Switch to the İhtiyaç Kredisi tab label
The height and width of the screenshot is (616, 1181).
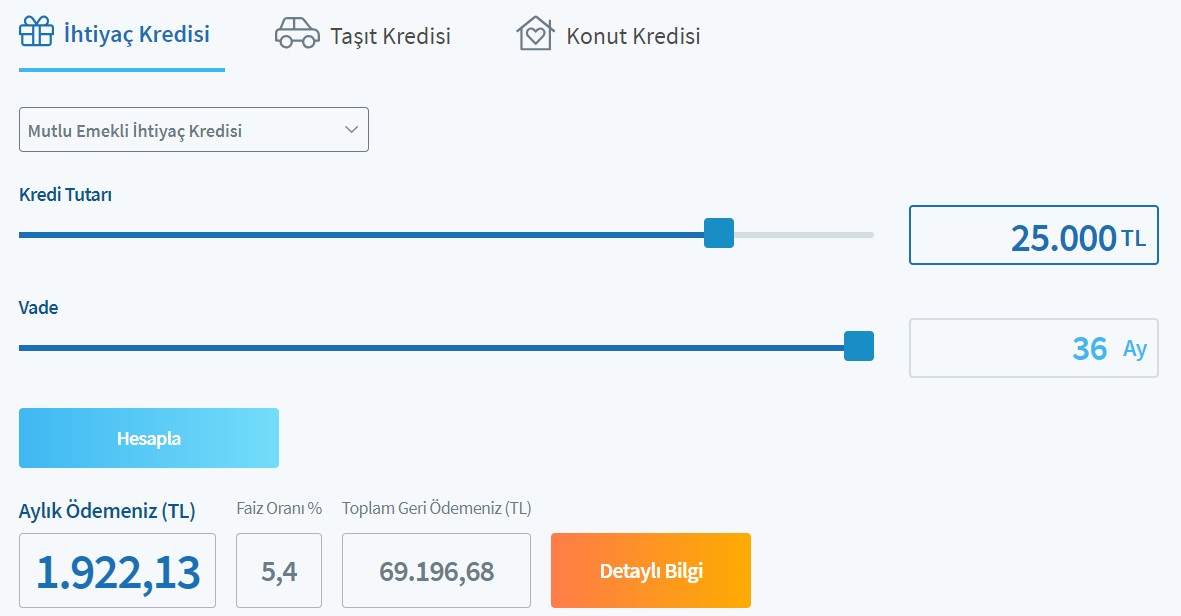pos(137,34)
